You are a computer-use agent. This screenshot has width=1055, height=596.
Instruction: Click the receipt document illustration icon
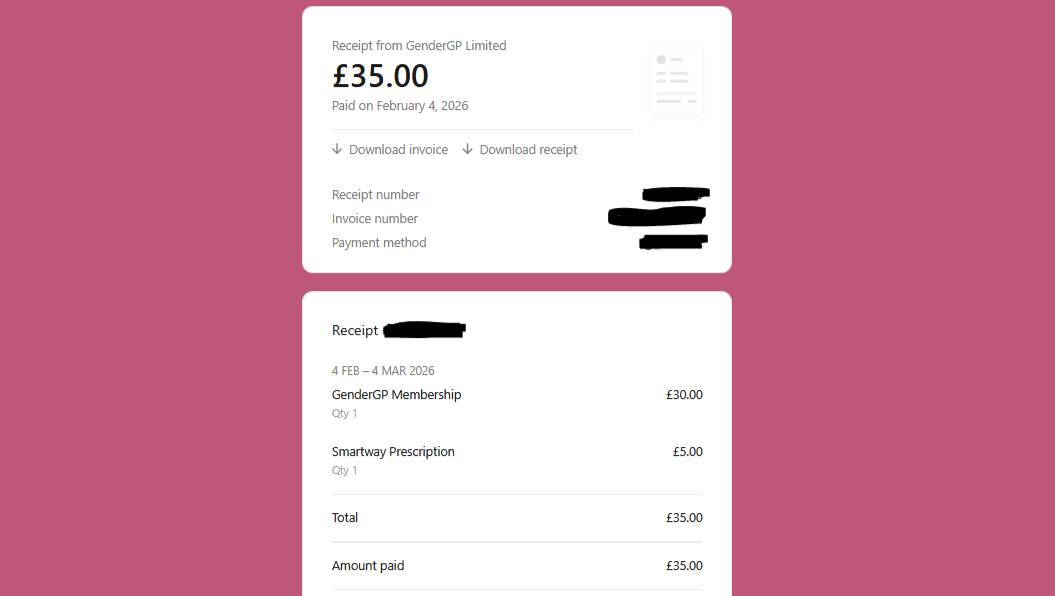pyautogui.click(x=676, y=80)
